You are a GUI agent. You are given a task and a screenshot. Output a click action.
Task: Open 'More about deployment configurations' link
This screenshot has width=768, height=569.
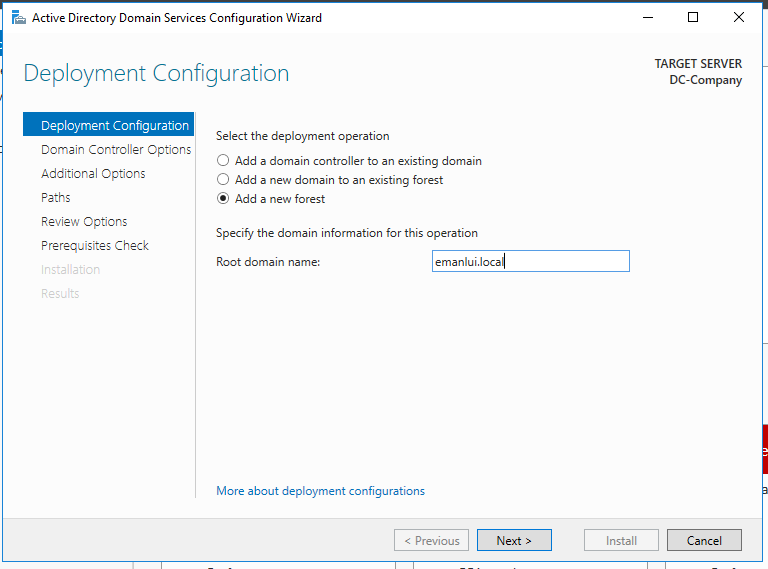point(320,491)
